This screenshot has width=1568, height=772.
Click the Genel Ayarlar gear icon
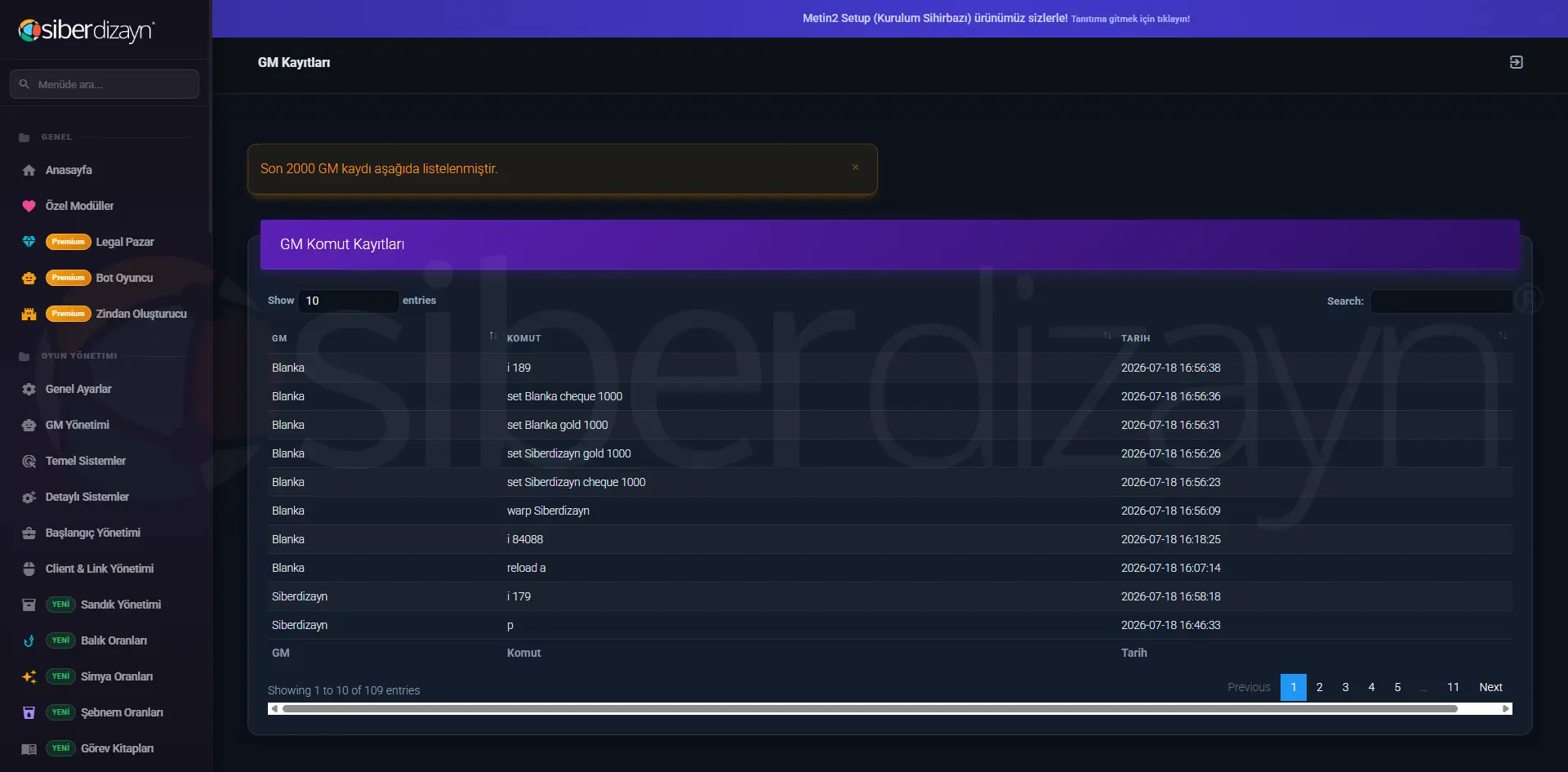click(29, 389)
